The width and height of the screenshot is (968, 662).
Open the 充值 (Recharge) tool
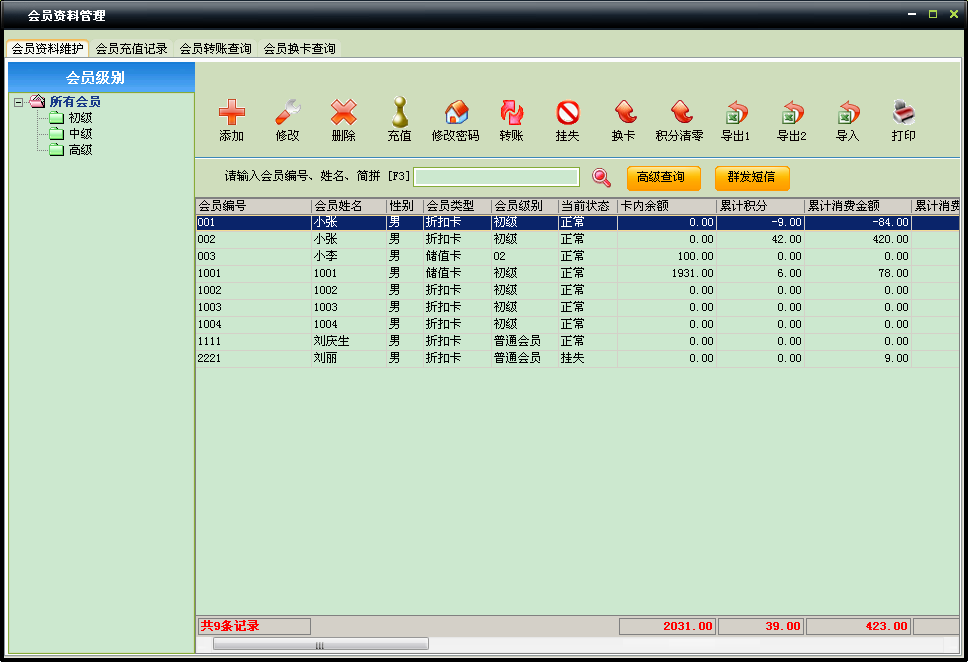[x=399, y=114]
